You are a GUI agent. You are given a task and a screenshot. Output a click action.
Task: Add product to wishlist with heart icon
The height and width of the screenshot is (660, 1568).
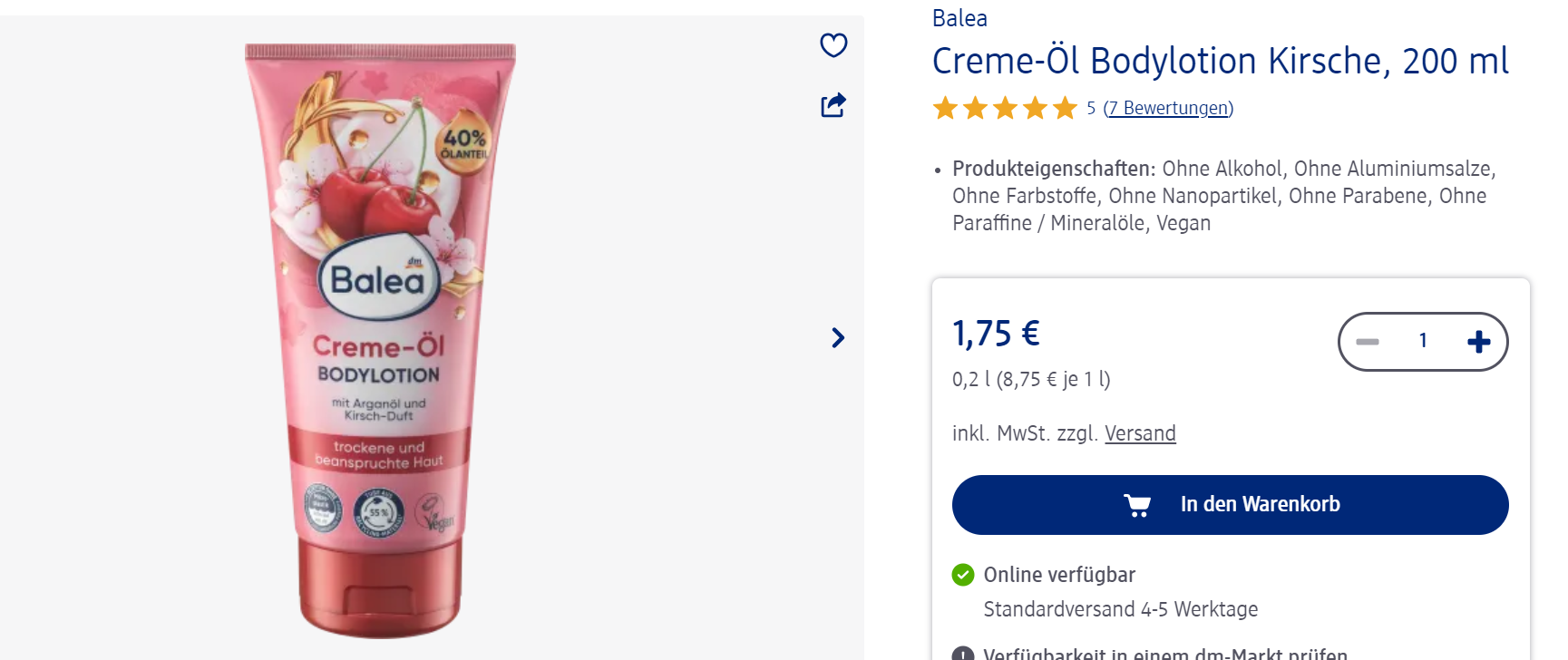click(833, 44)
